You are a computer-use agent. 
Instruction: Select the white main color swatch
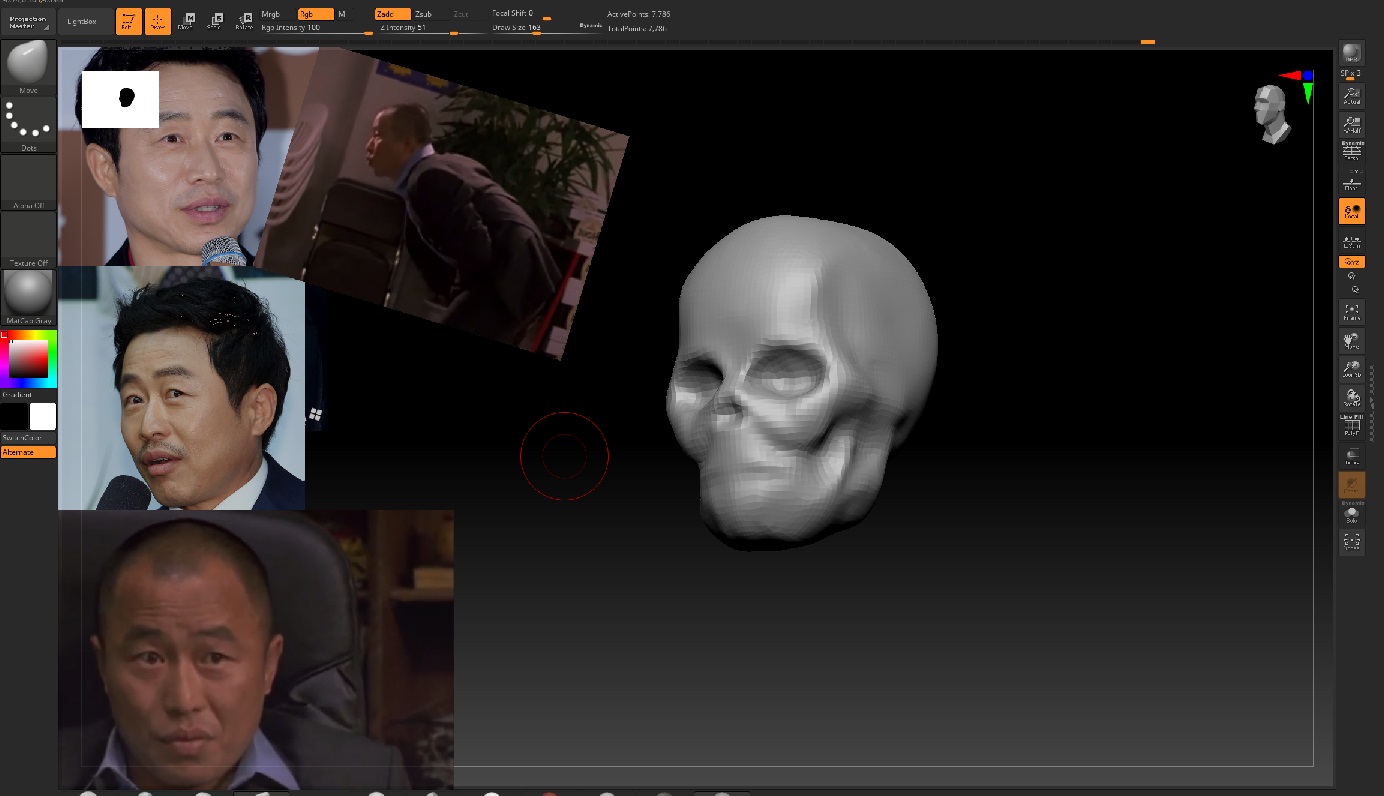point(43,416)
